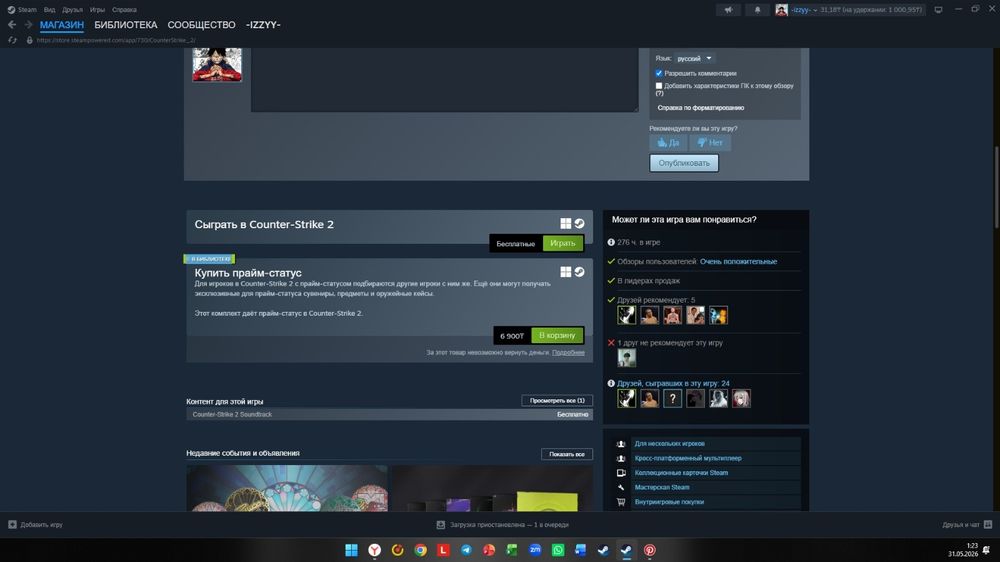Click Загрузка приостановлена status text
The height and width of the screenshot is (562, 1000).
coord(509,524)
